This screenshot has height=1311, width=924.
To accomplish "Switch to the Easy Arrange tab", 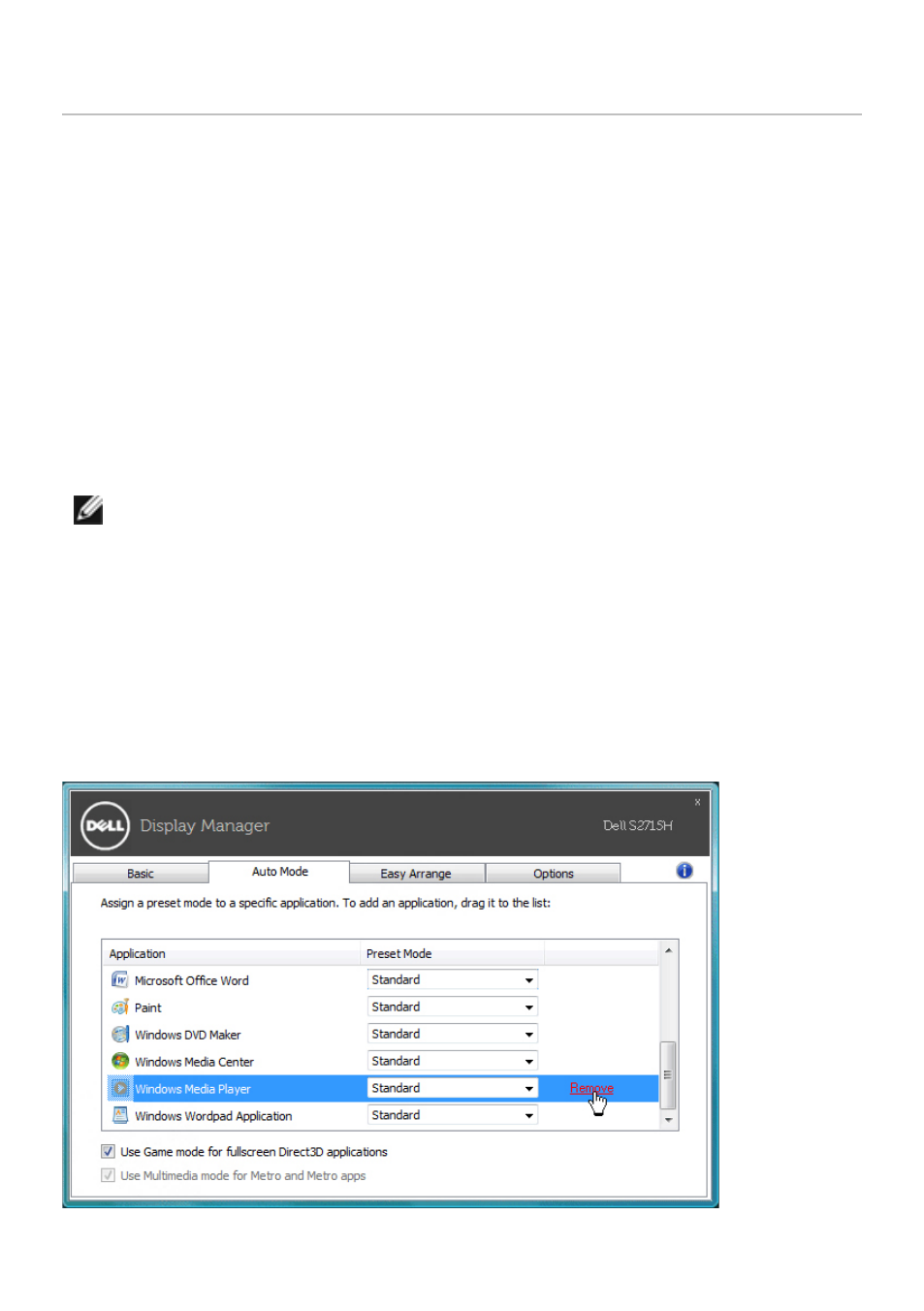I will click(416, 874).
